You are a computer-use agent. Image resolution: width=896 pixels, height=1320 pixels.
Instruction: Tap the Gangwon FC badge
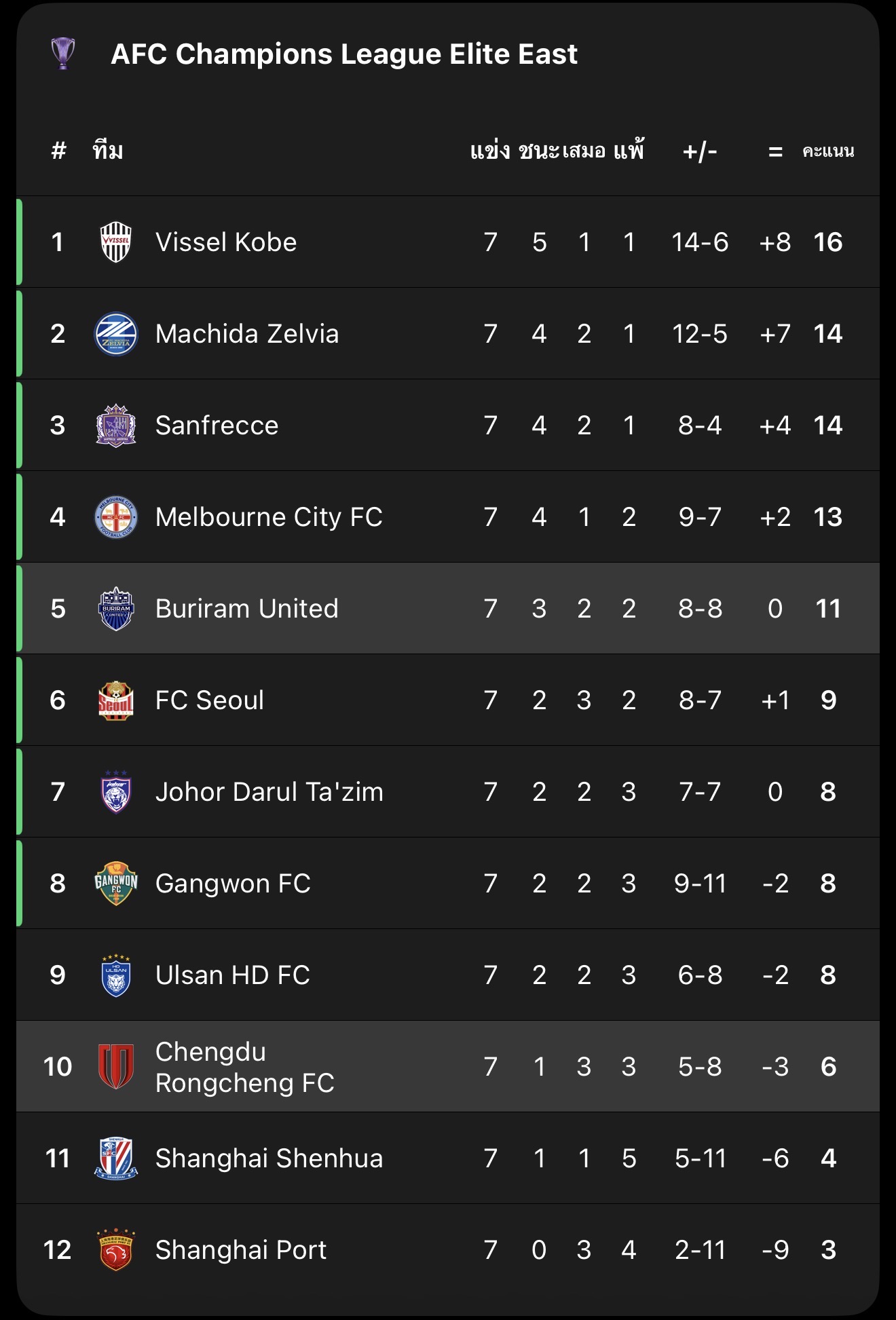coord(116,884)
